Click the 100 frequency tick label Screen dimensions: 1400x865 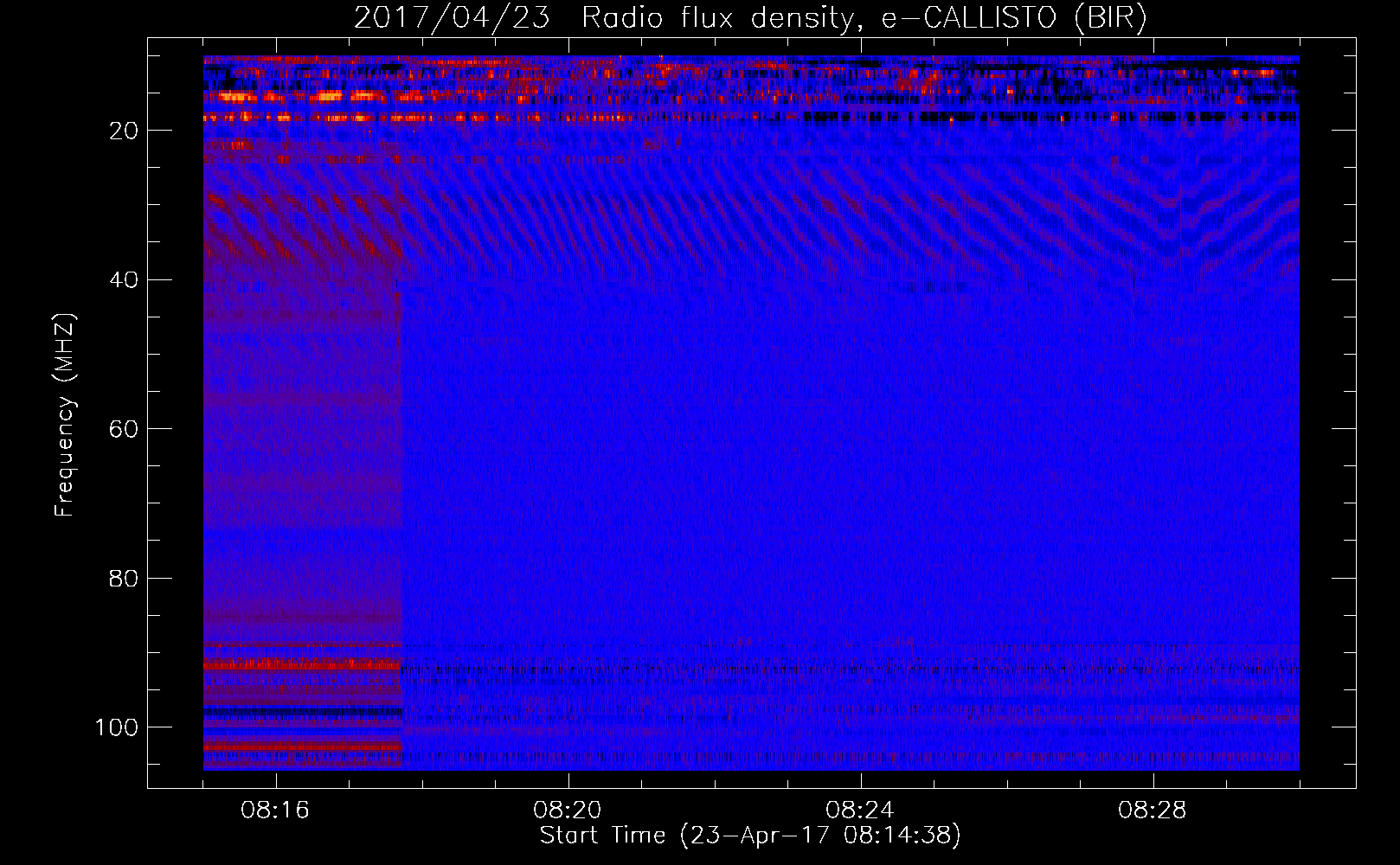117,727
